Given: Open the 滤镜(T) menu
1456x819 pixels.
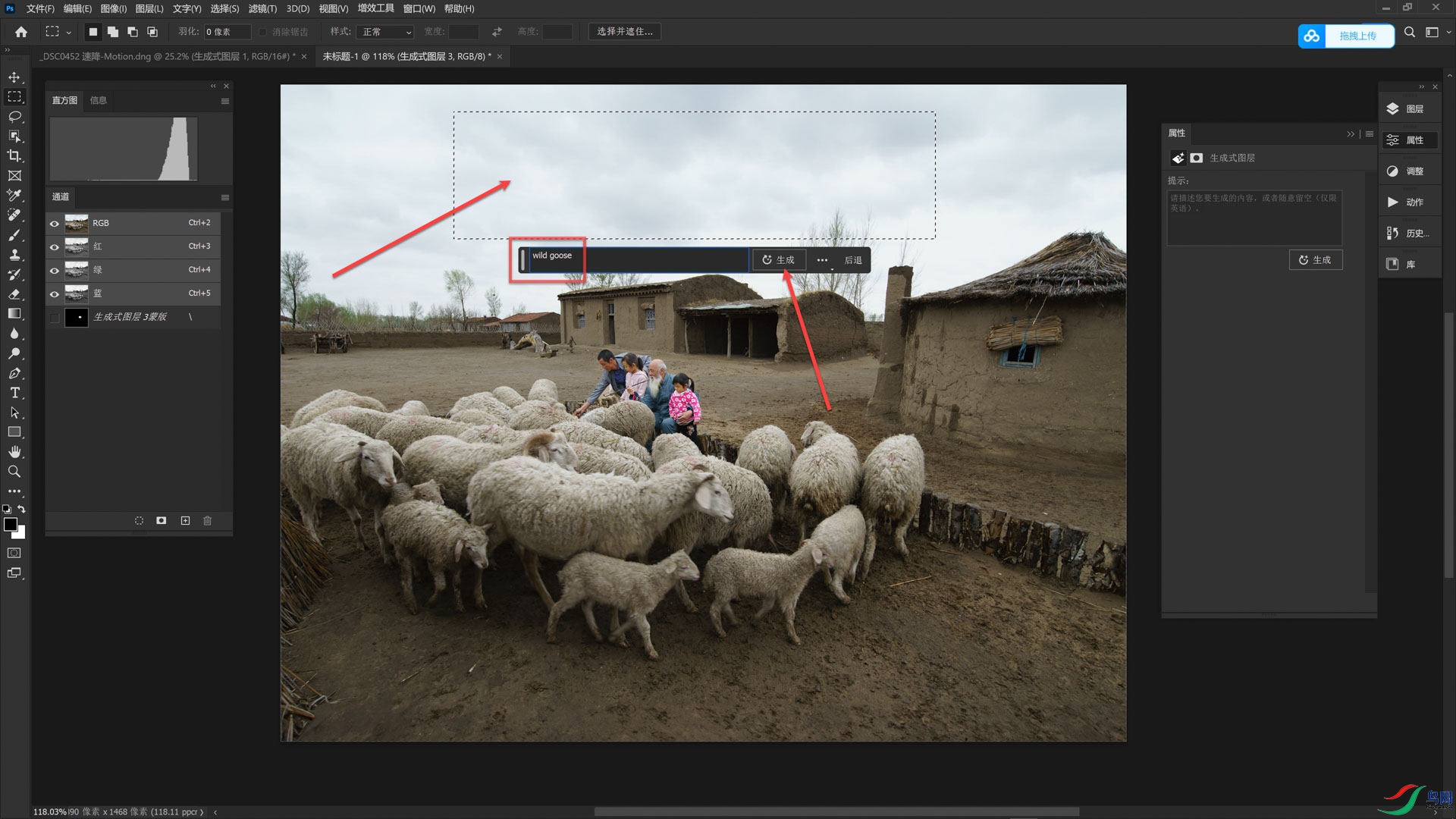Looking at the screenshot, I should pyautogui.click(x=262, y=9).
